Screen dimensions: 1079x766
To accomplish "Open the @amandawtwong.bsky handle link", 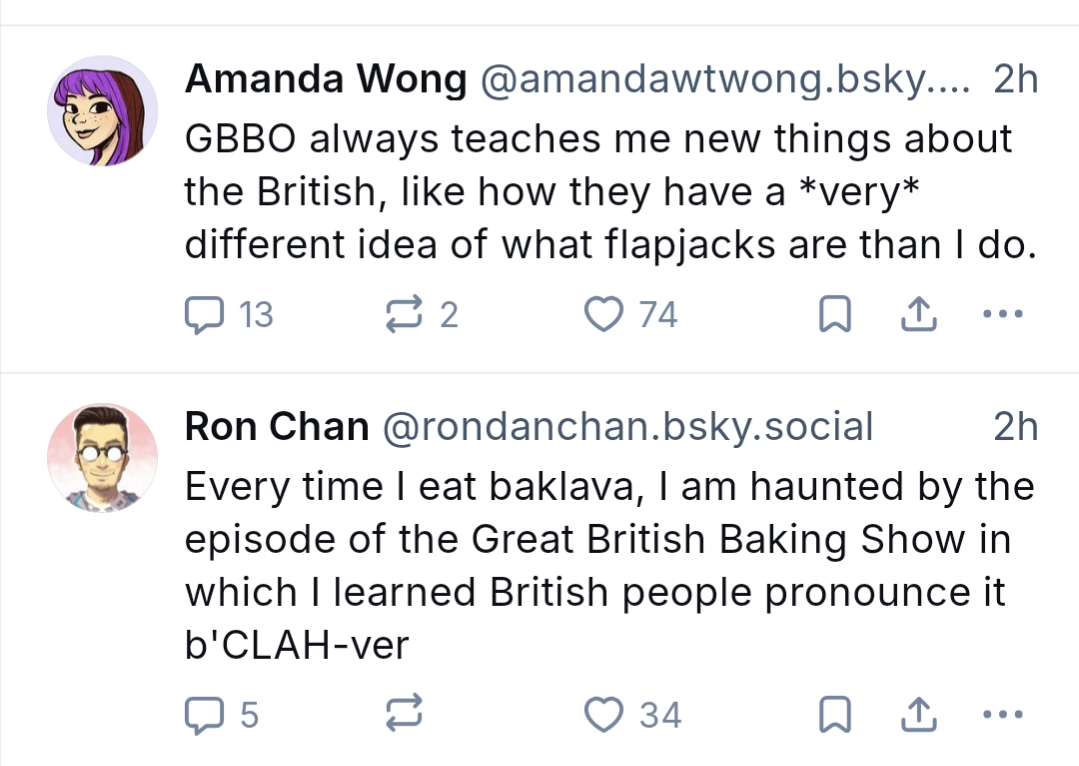I will point(726,81).
